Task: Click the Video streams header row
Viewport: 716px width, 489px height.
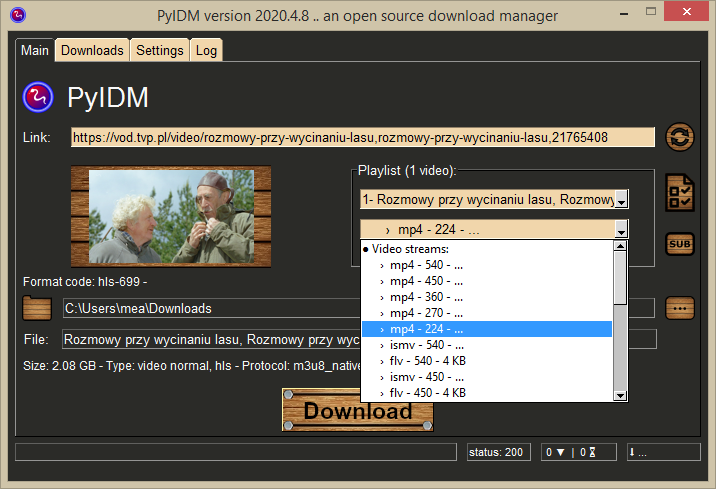Action: (x=487, y=249)
